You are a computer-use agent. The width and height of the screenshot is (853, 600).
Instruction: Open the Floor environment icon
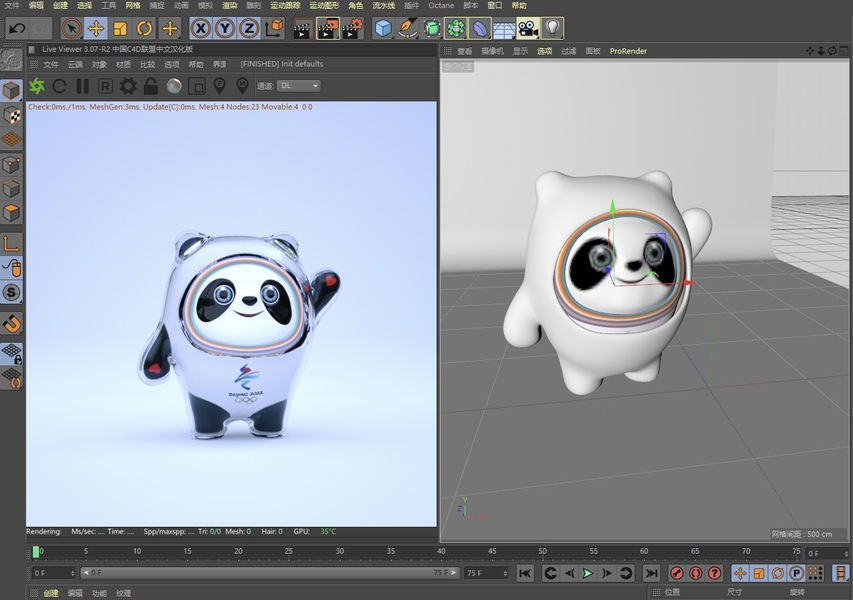[x=504, y=28]
